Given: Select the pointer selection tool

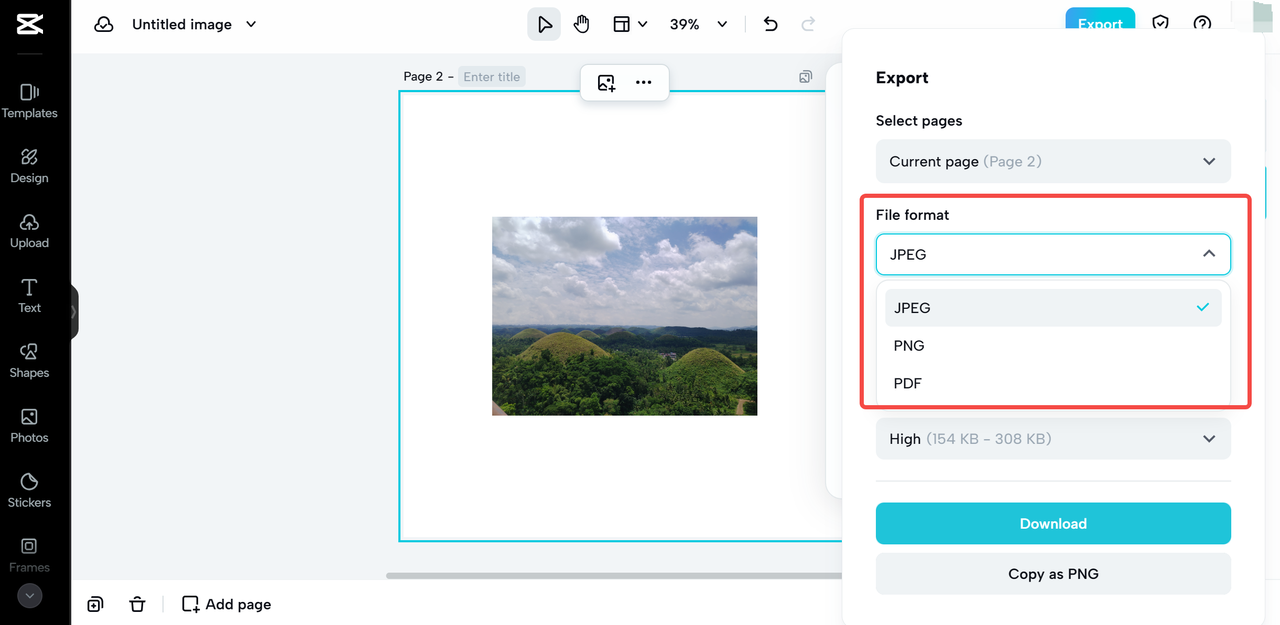Looking at the screenshot, I should pyautogui.click(x=544, y=24).
